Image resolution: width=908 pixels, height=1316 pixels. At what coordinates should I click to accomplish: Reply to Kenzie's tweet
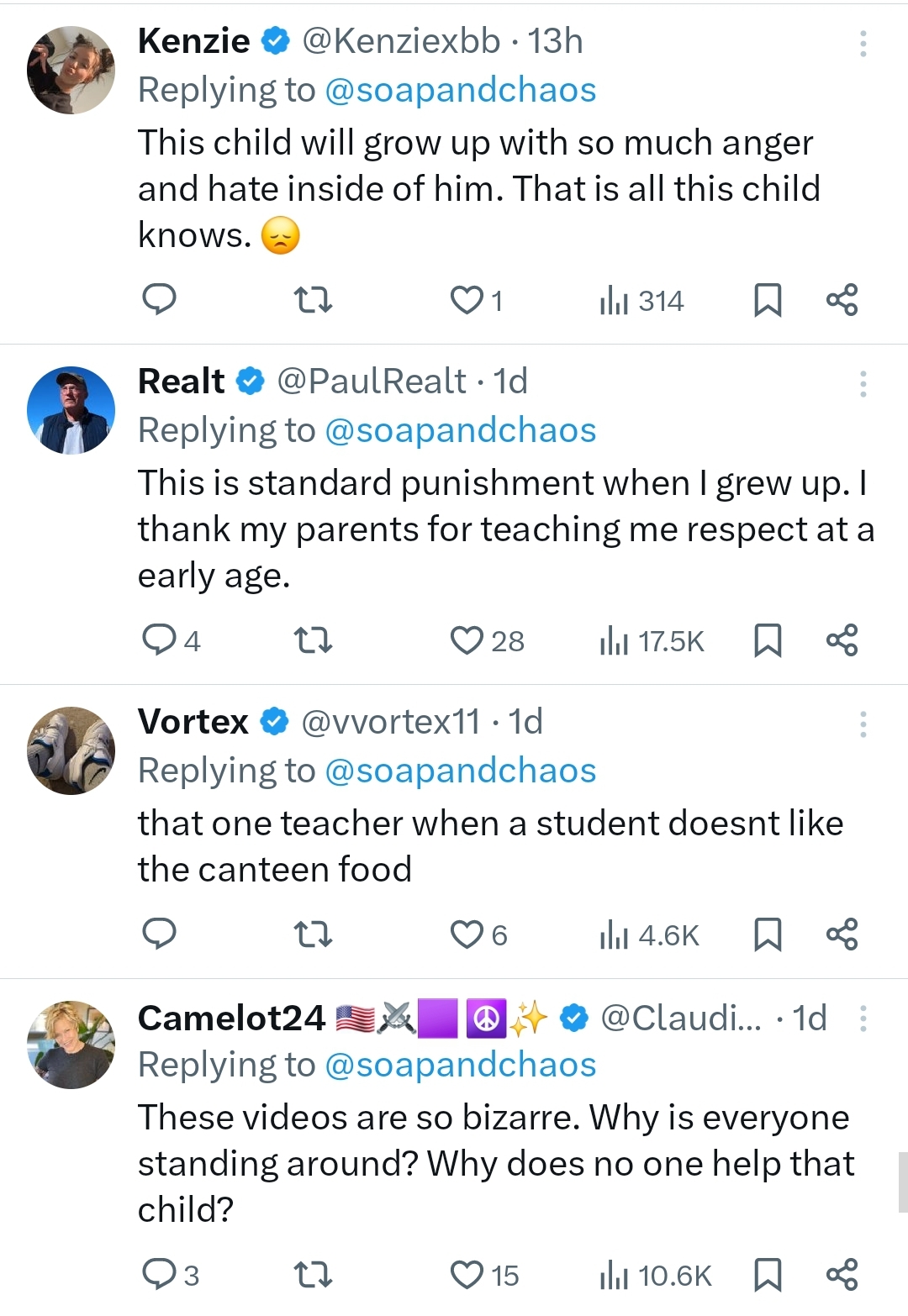click(159, 300)
